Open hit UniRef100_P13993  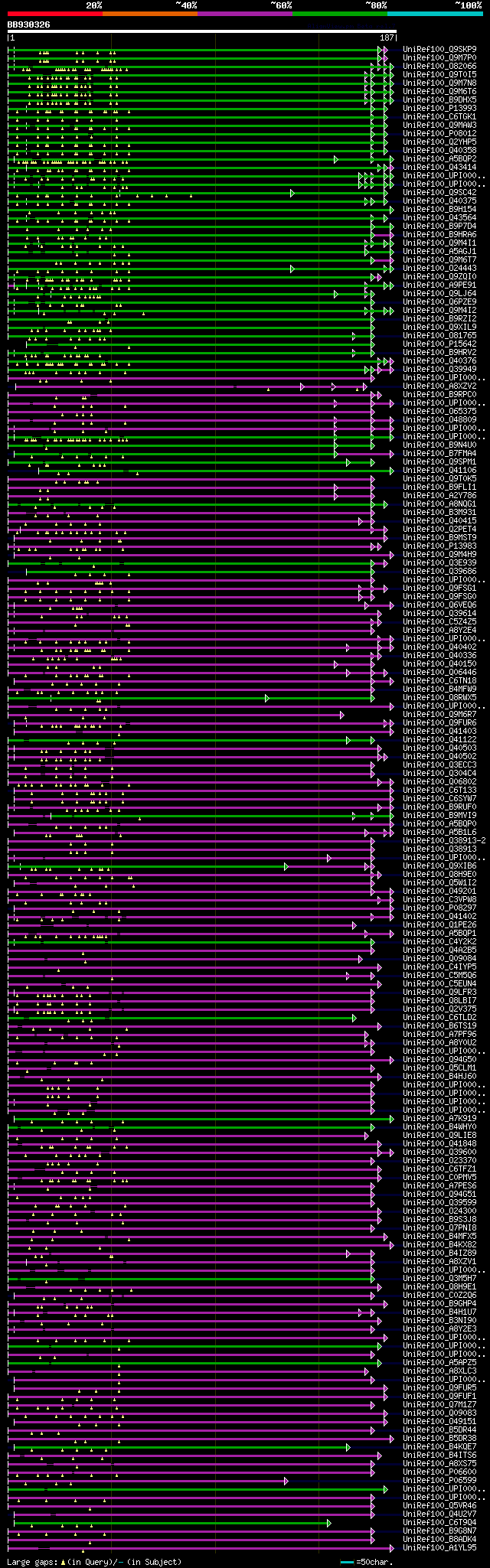tap(439, 108)
